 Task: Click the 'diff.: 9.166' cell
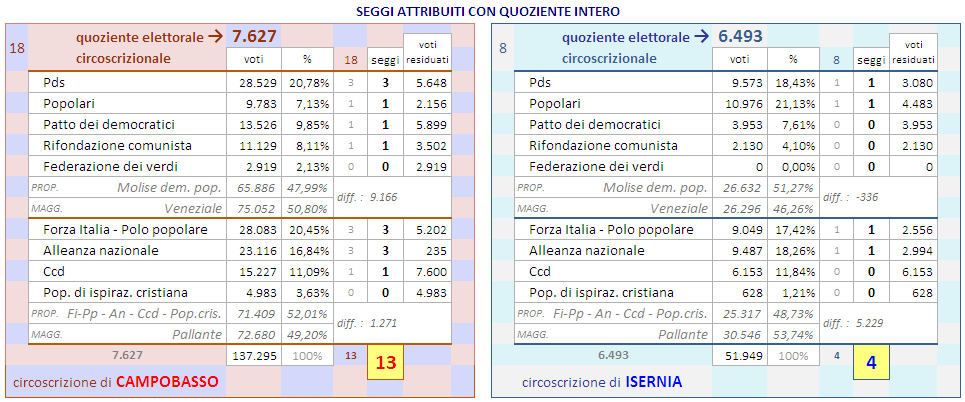click(366, 197)
